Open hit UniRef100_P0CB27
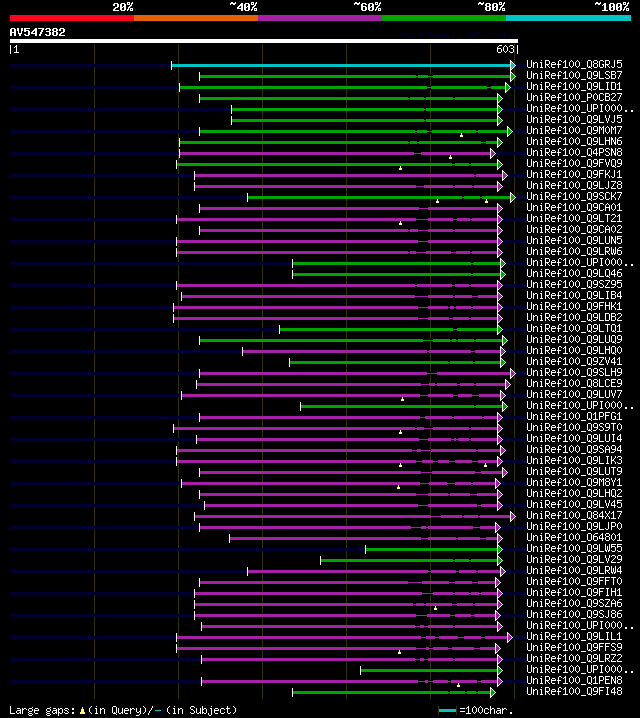 click(x=574, y=97)
